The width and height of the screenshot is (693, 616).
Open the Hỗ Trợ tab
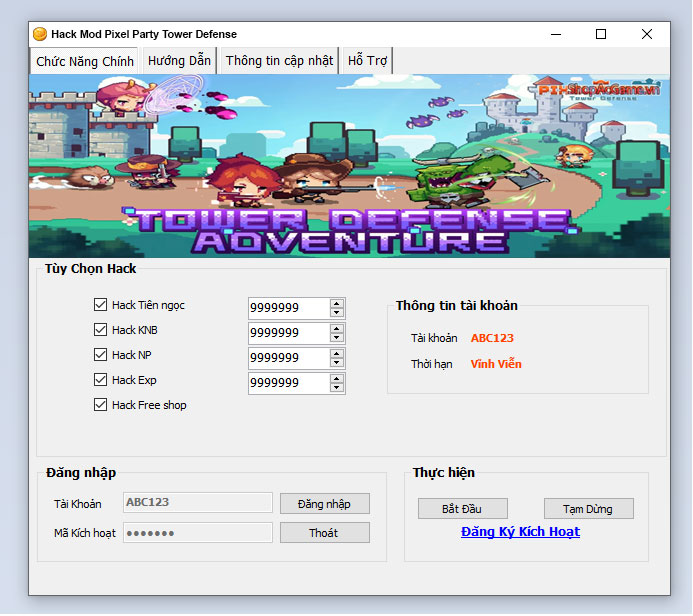point(367,61)
